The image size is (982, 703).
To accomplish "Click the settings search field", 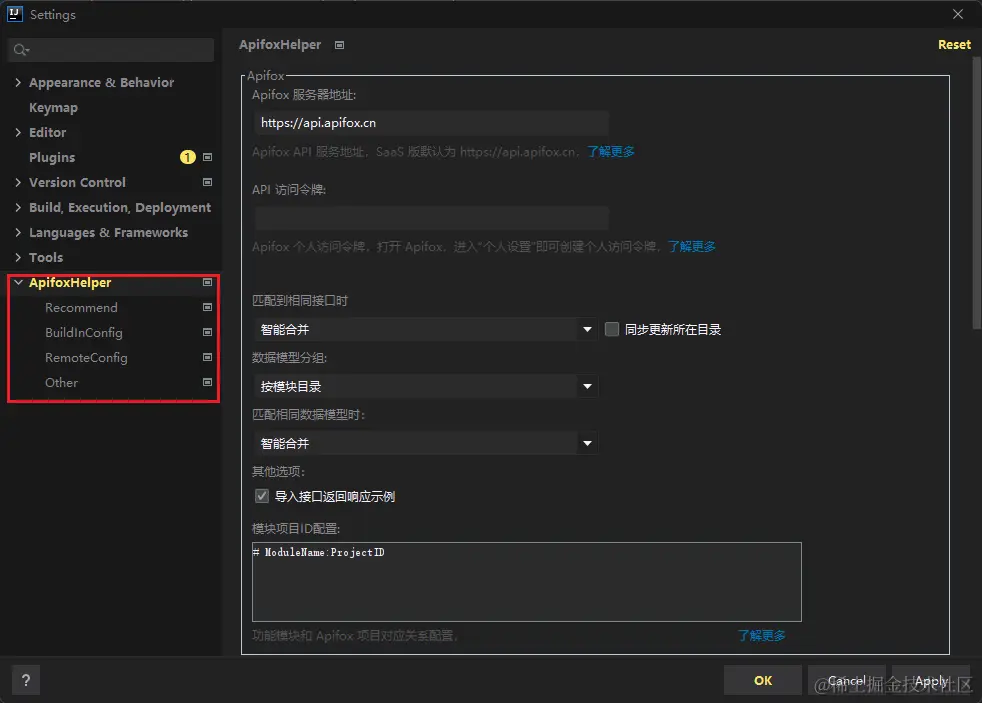I will [111, 49].
